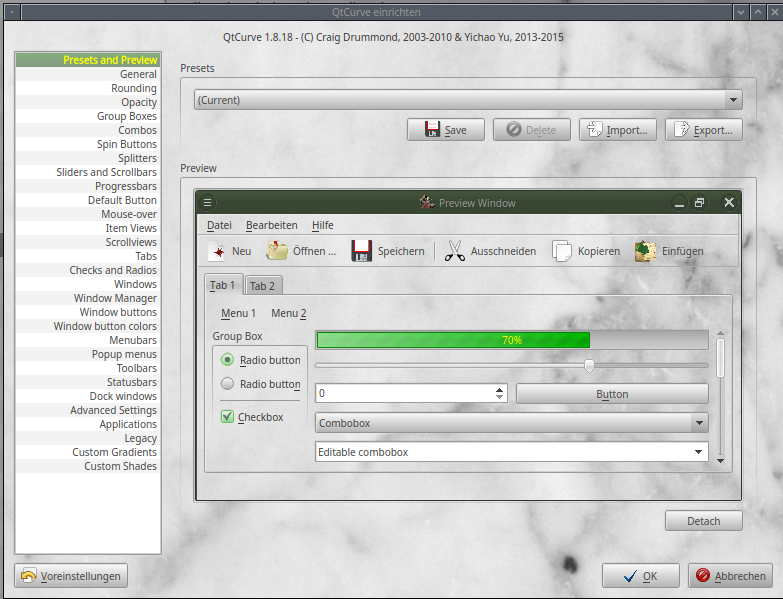The height and width of the screenshot is (599, 783).
Task: Open Menu 2 inside the tab
Action: tap(289, 313)
